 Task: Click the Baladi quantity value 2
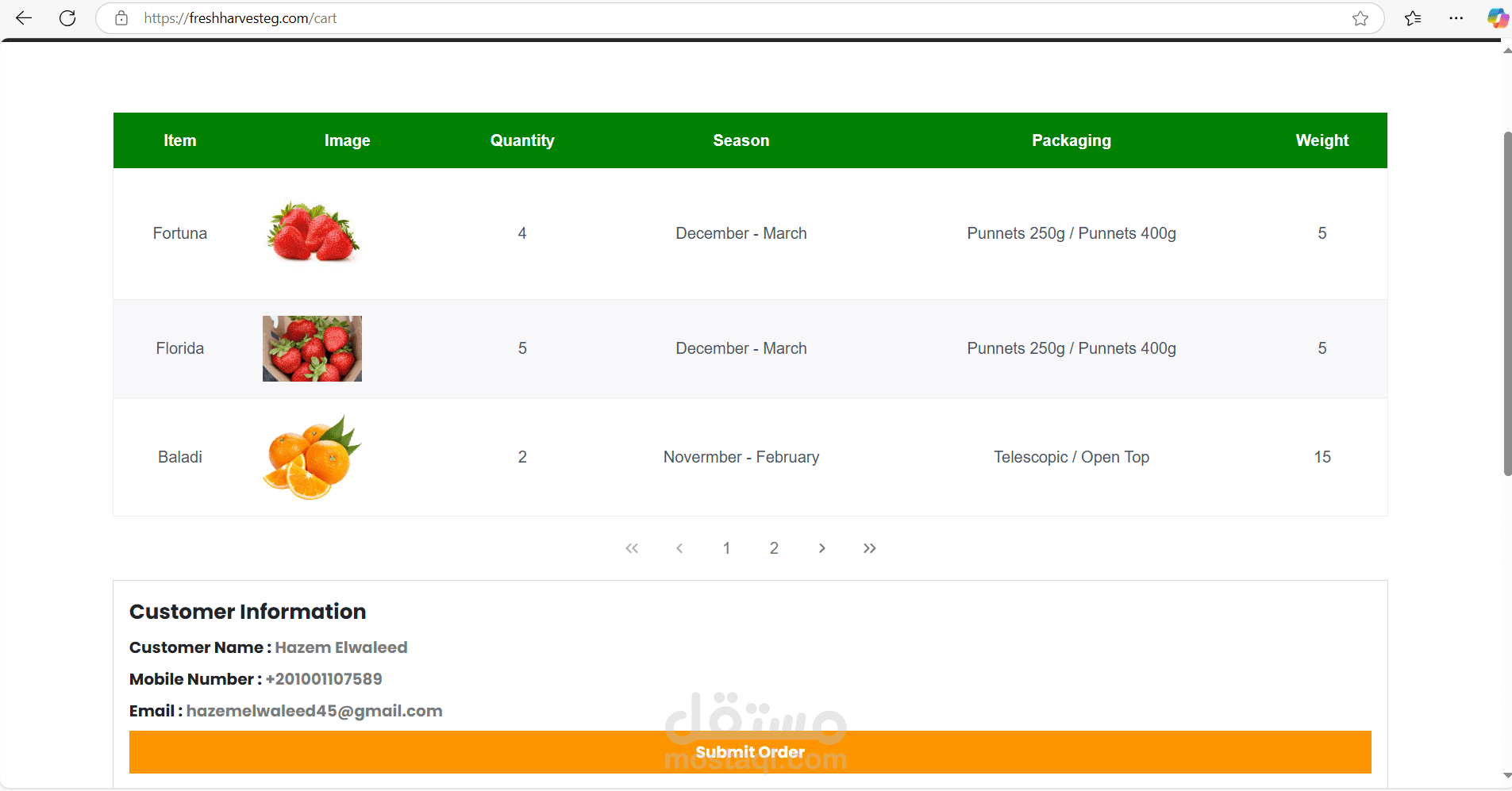pos(522,457)
